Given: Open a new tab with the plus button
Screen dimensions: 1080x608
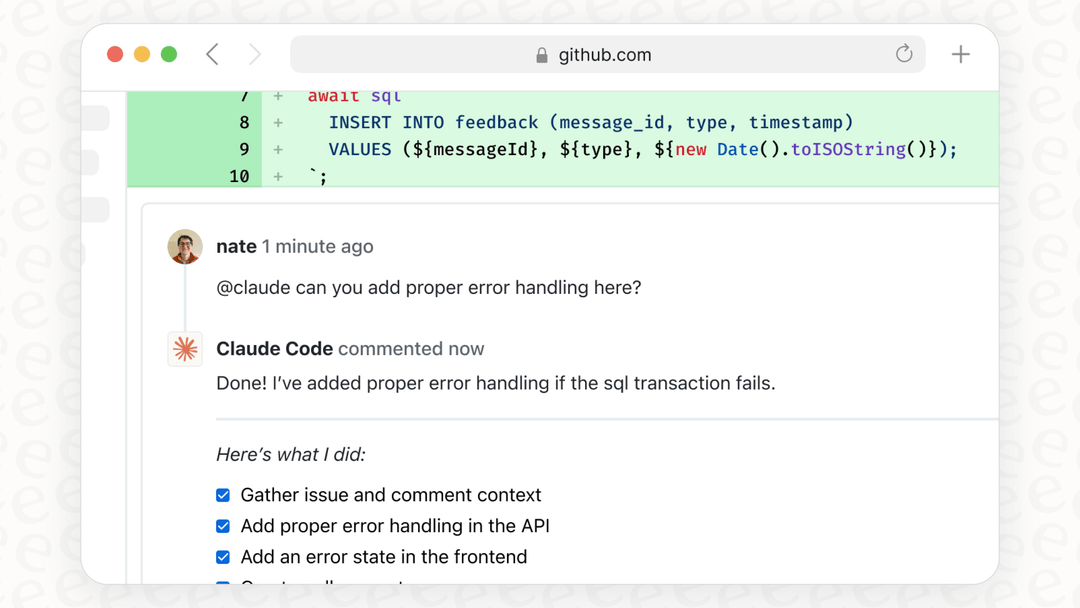Looking at the screenshot, I should (961, 54).
